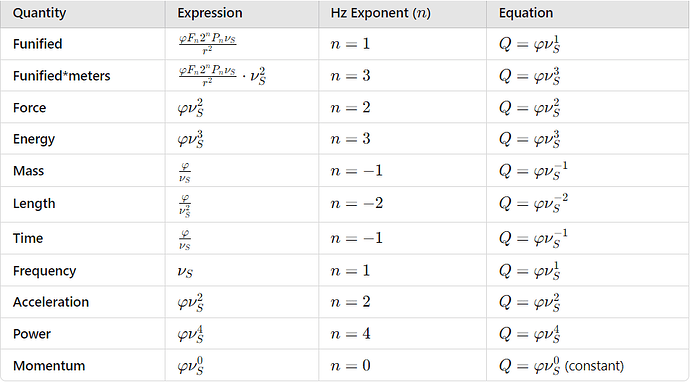Click the Funified fraction expression
The height and width of the screenshot is (382, 690).
click(x=207, y=44)
